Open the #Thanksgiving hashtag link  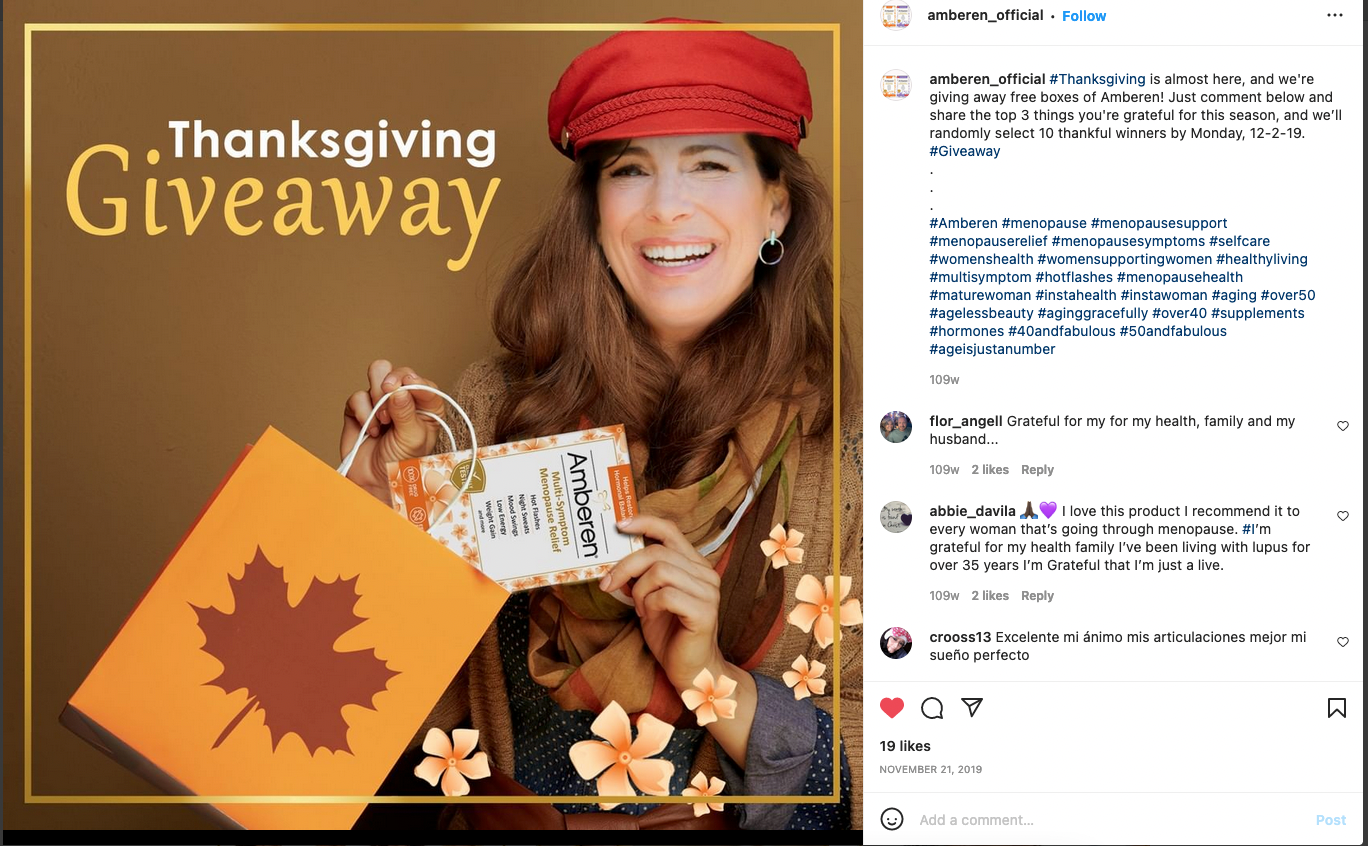[x=1097, y=79]
